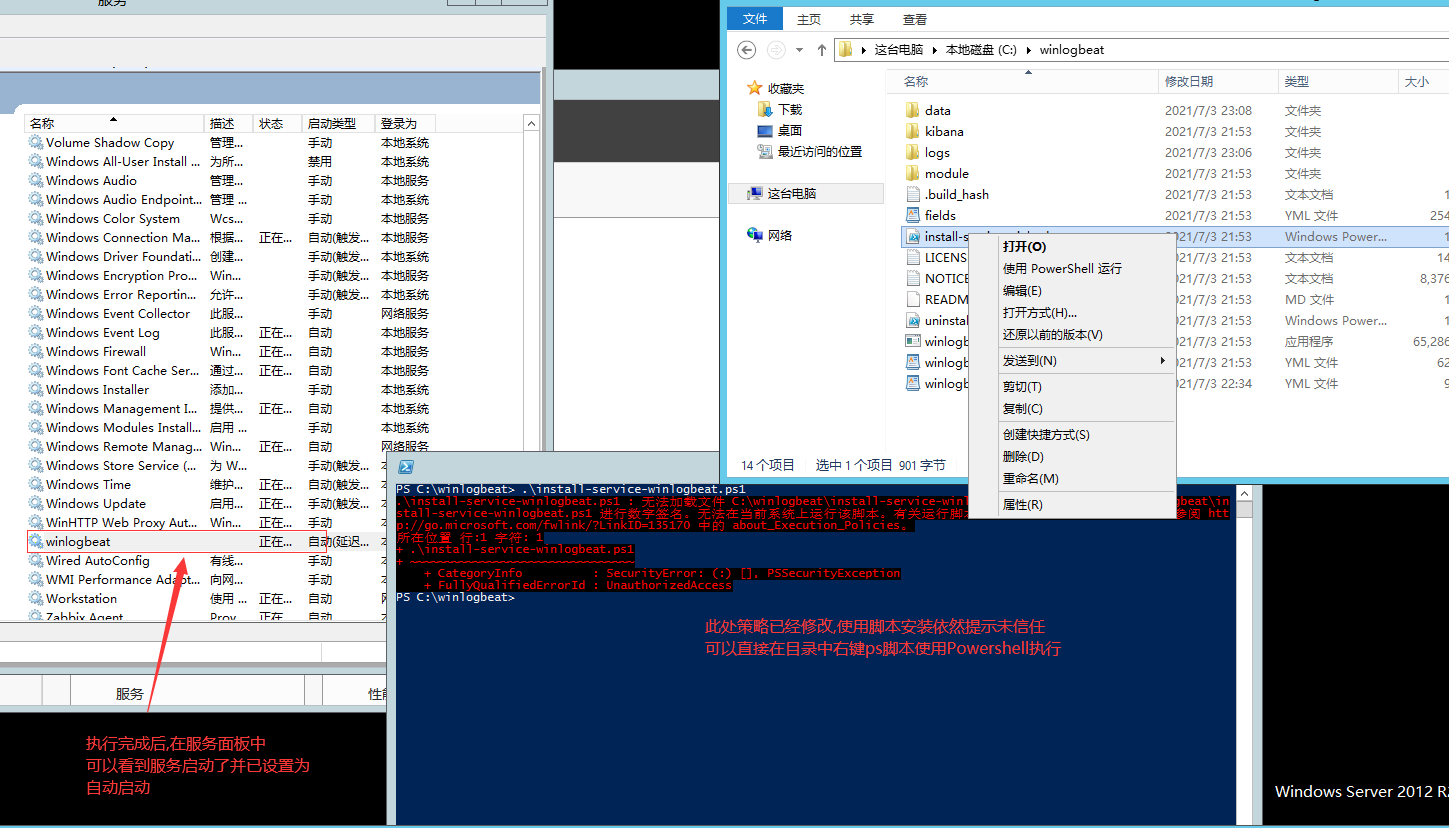Open the recent locations dropdown arrow in Explorer

coord(800,50)
